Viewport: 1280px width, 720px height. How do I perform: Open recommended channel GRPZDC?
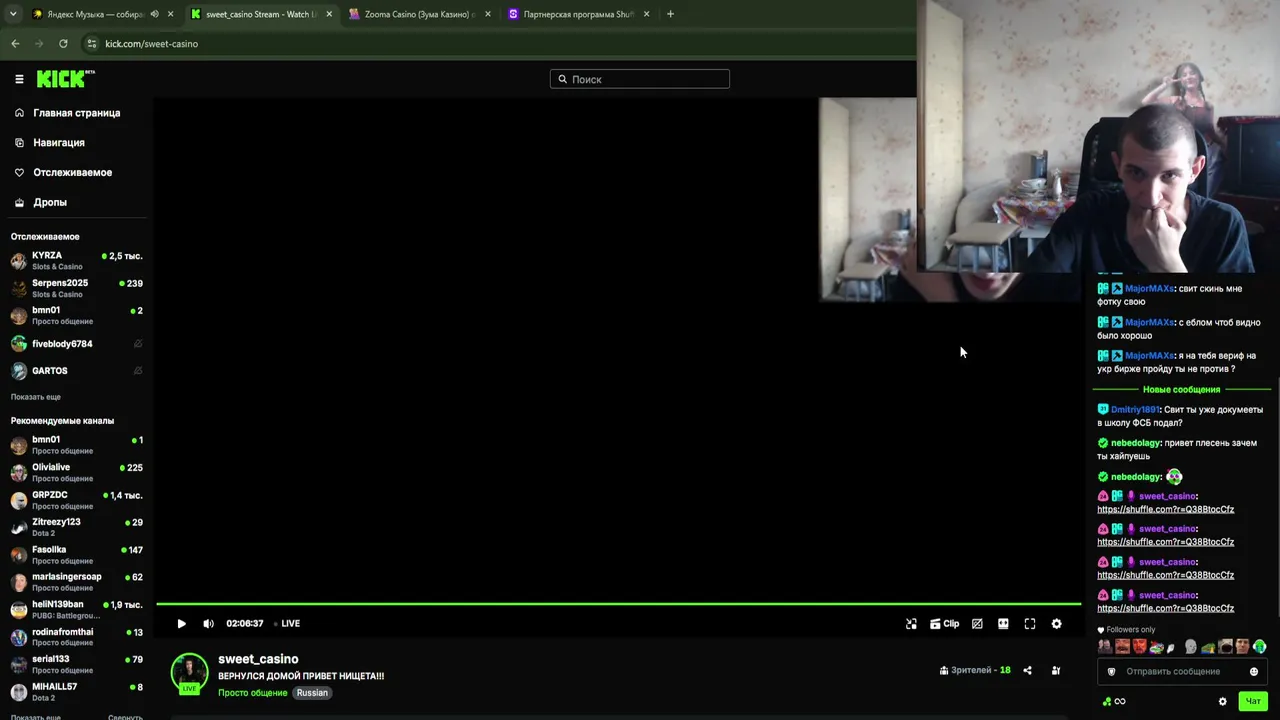tap(77, 500)
